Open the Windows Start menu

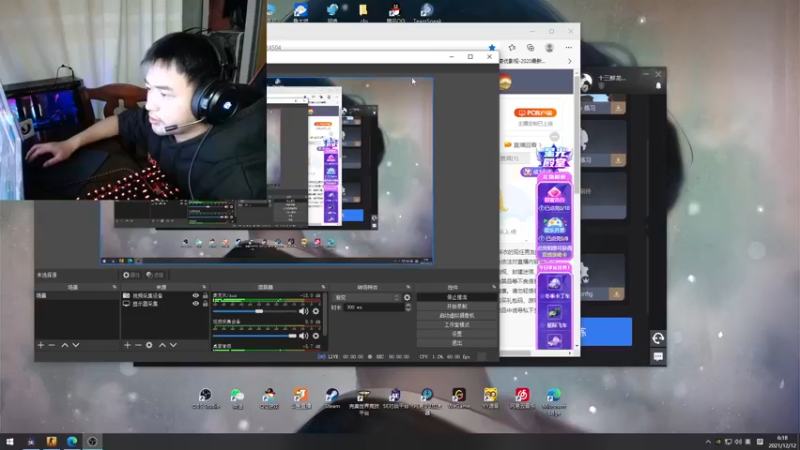[x=10, y=442]
